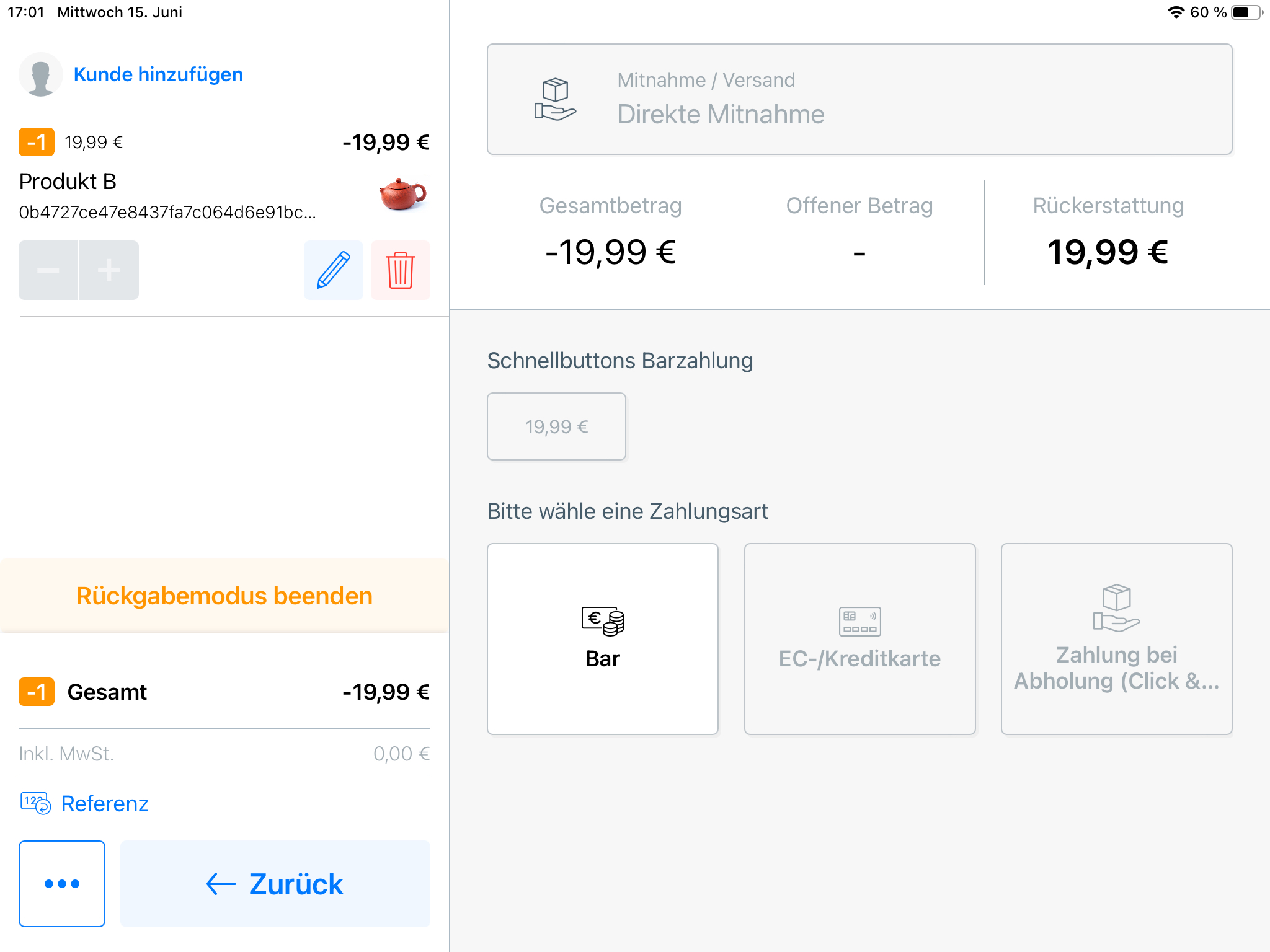Increase Produkt B quantity with plus

tap(109, 270)
